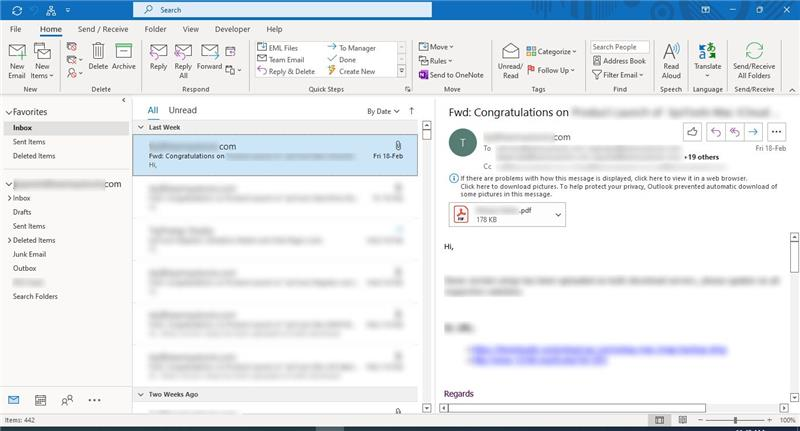The height and width of the screenshot is (431, 800).
Task: Forward using reading pane arrow
Action: (x=753, y=132)
